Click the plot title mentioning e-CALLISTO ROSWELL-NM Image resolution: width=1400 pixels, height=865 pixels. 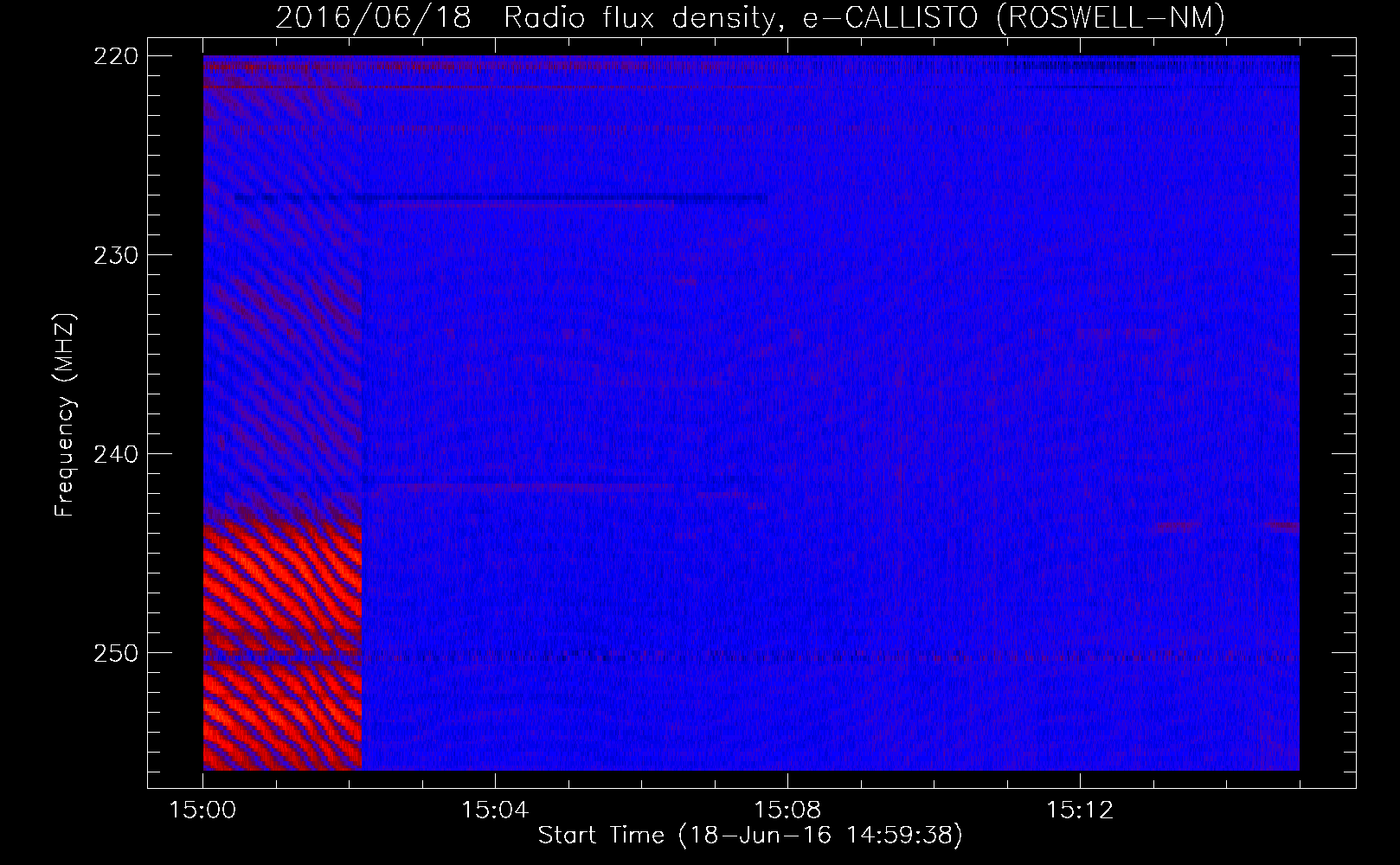(750, 17)
